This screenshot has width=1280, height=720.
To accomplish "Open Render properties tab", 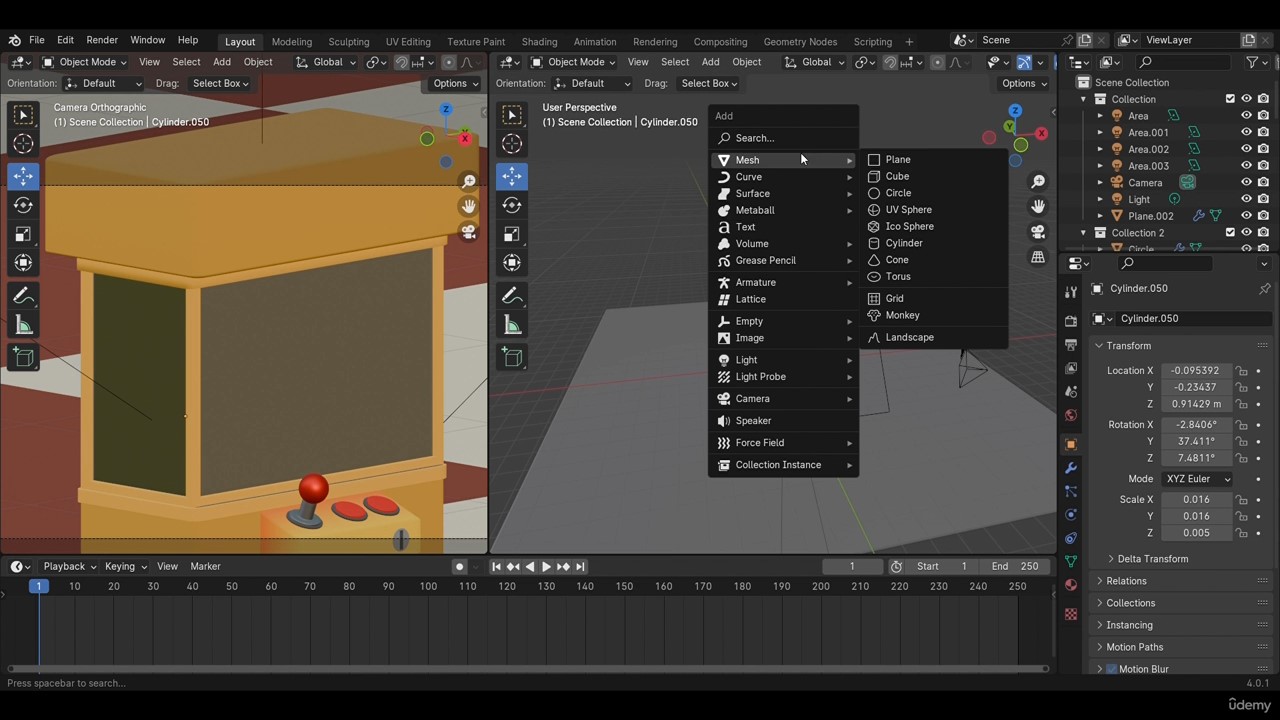I will [x=1071, y=321].
